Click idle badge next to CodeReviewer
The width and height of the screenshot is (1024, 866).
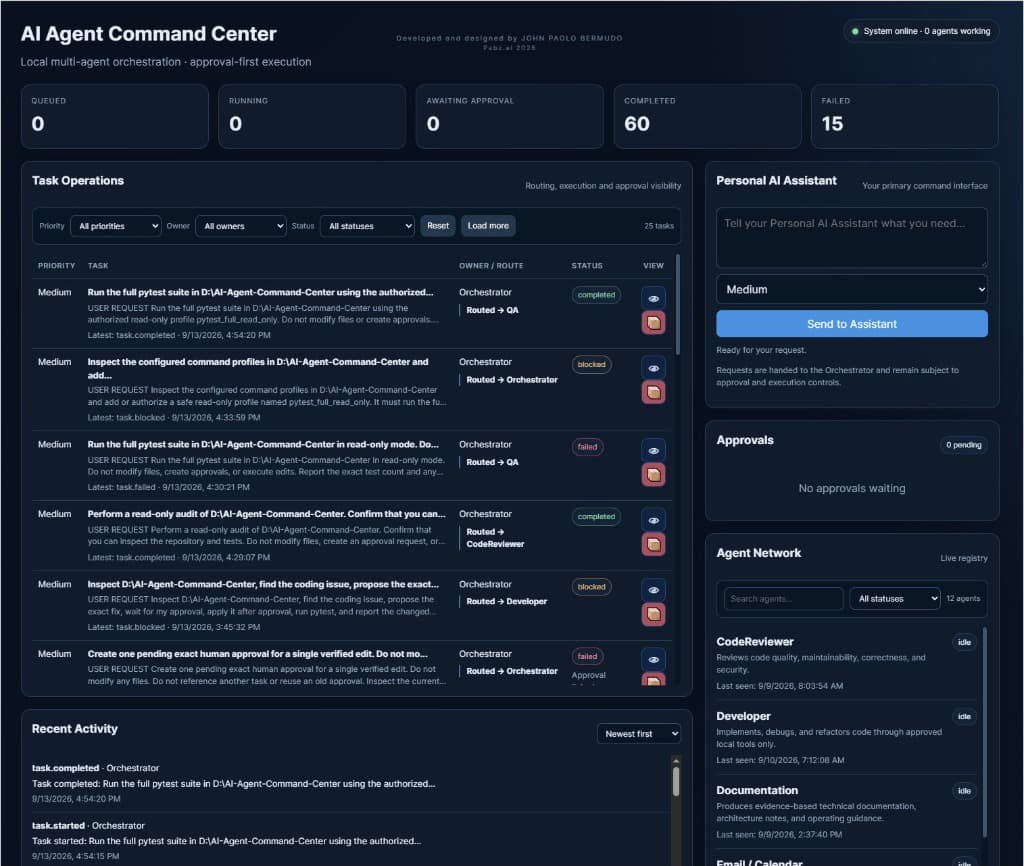coord(964,643)
